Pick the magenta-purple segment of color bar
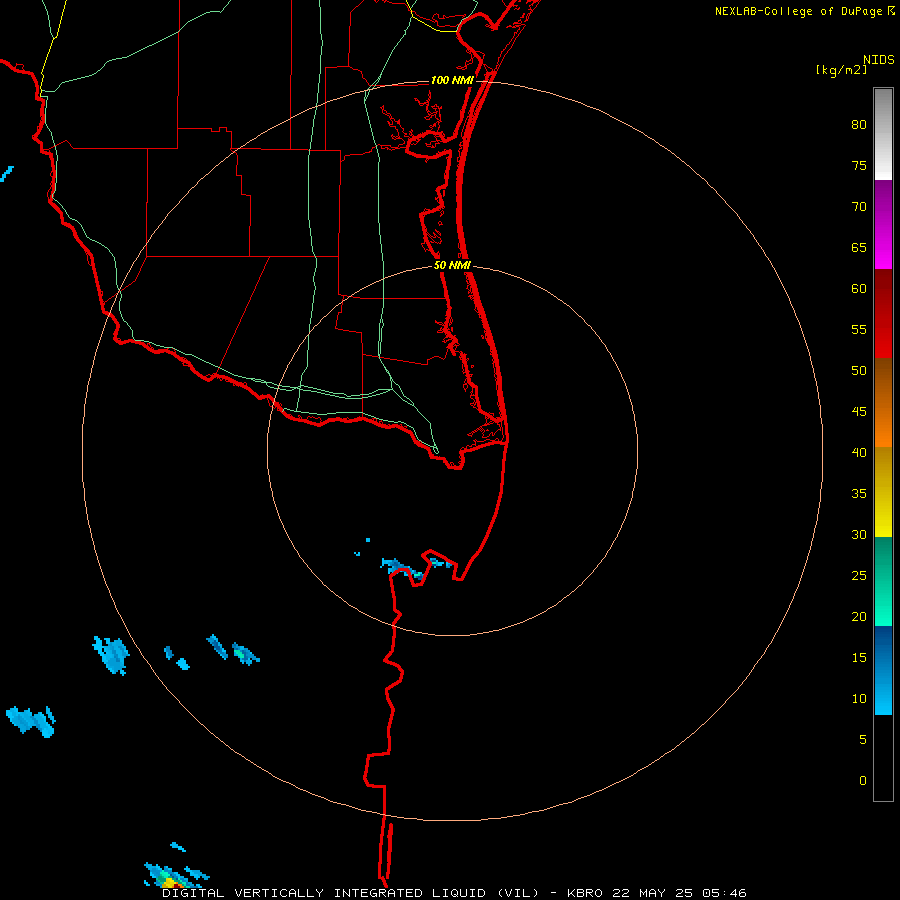This screenshot has width=900, height=900. tap(883, 224)
